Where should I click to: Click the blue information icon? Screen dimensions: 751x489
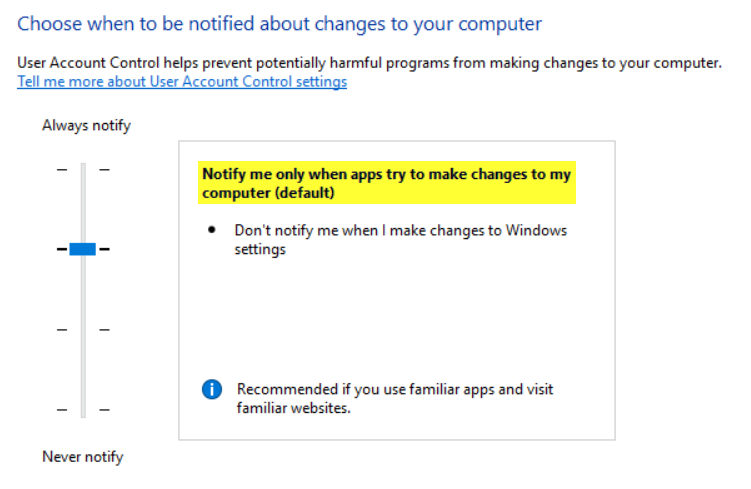point(212,389)
